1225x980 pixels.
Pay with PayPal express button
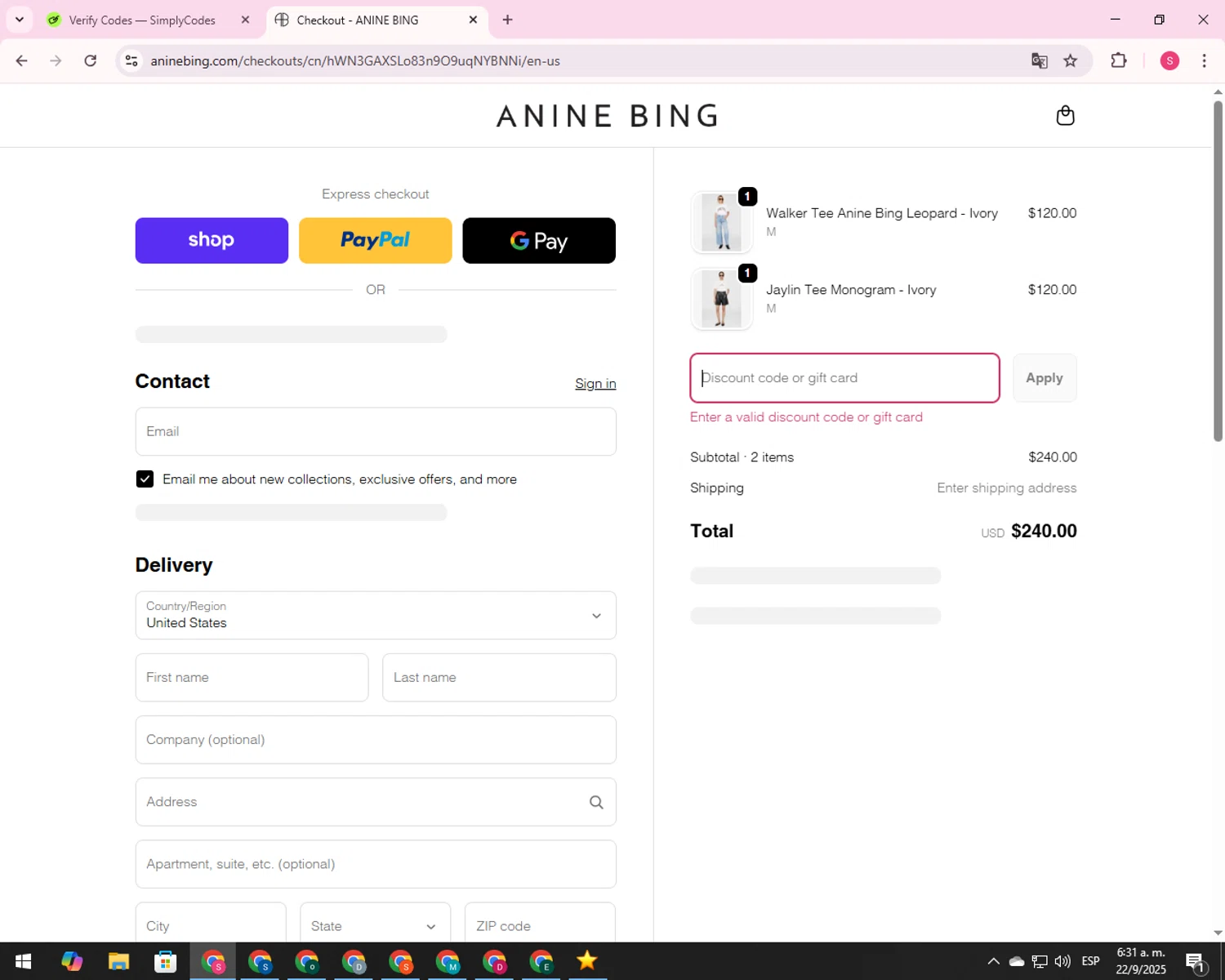tap(376, 240)
